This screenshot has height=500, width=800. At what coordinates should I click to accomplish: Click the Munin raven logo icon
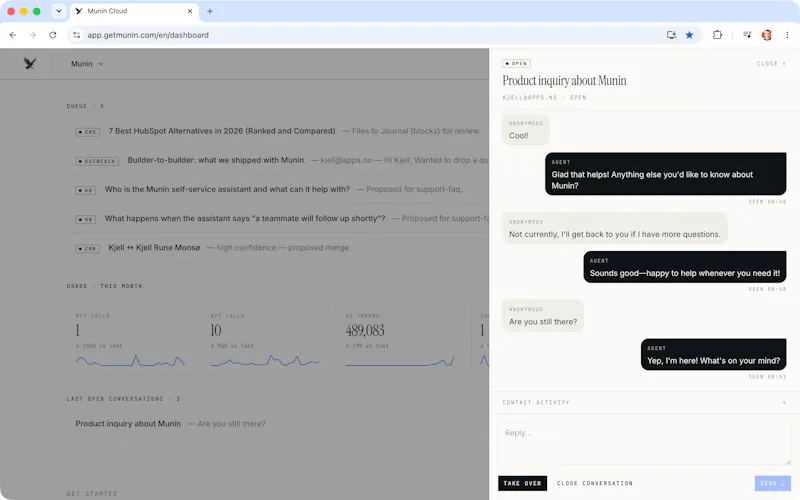point(30,64)
